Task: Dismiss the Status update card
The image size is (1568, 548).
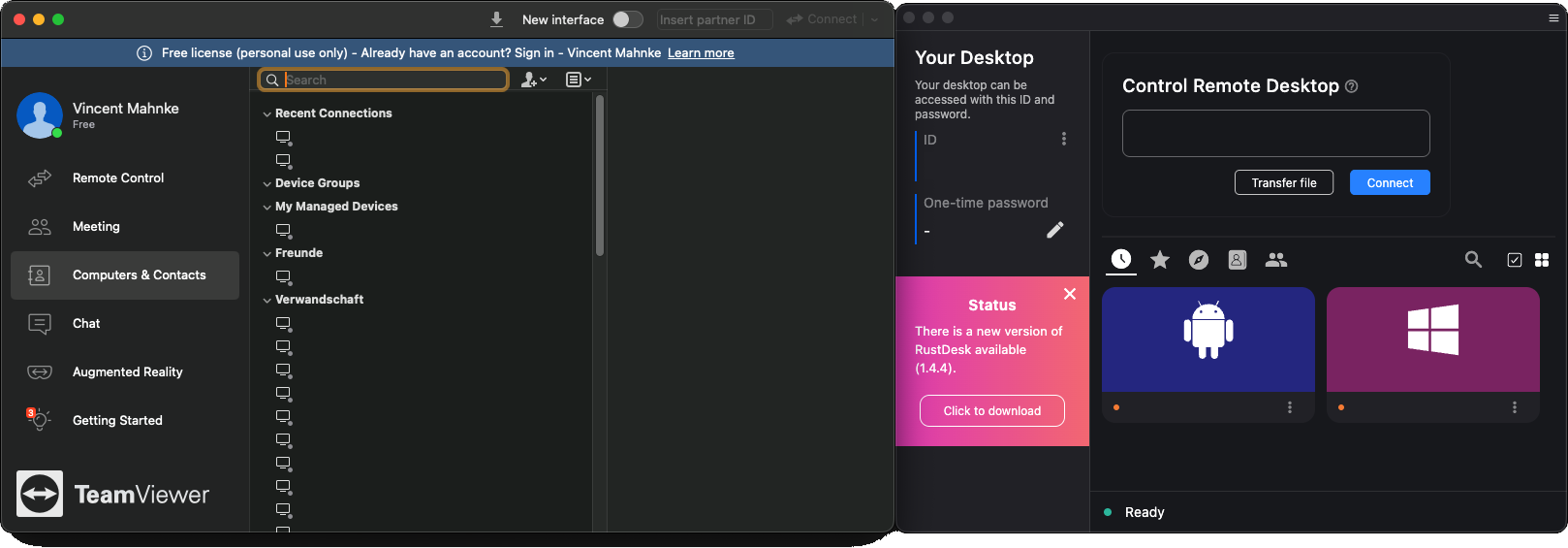Action: click(1070, 294)
